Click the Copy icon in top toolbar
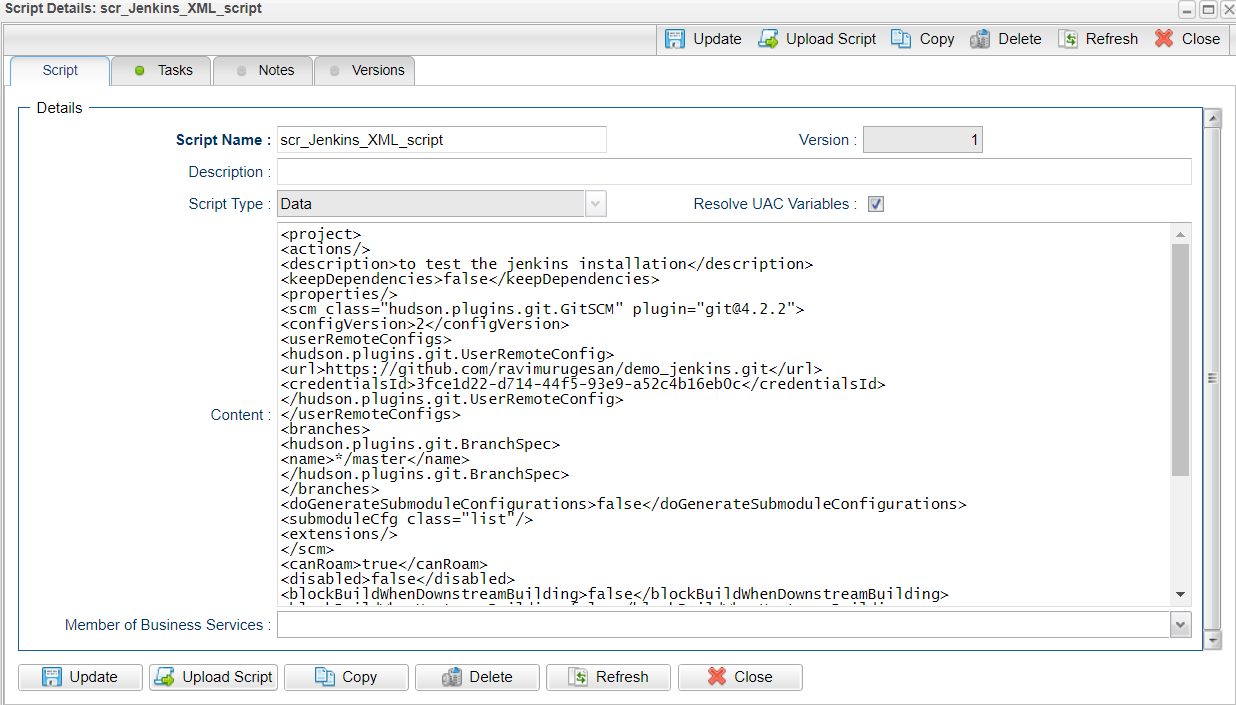Screen dimensions: 1236x705 click(901, 39)
